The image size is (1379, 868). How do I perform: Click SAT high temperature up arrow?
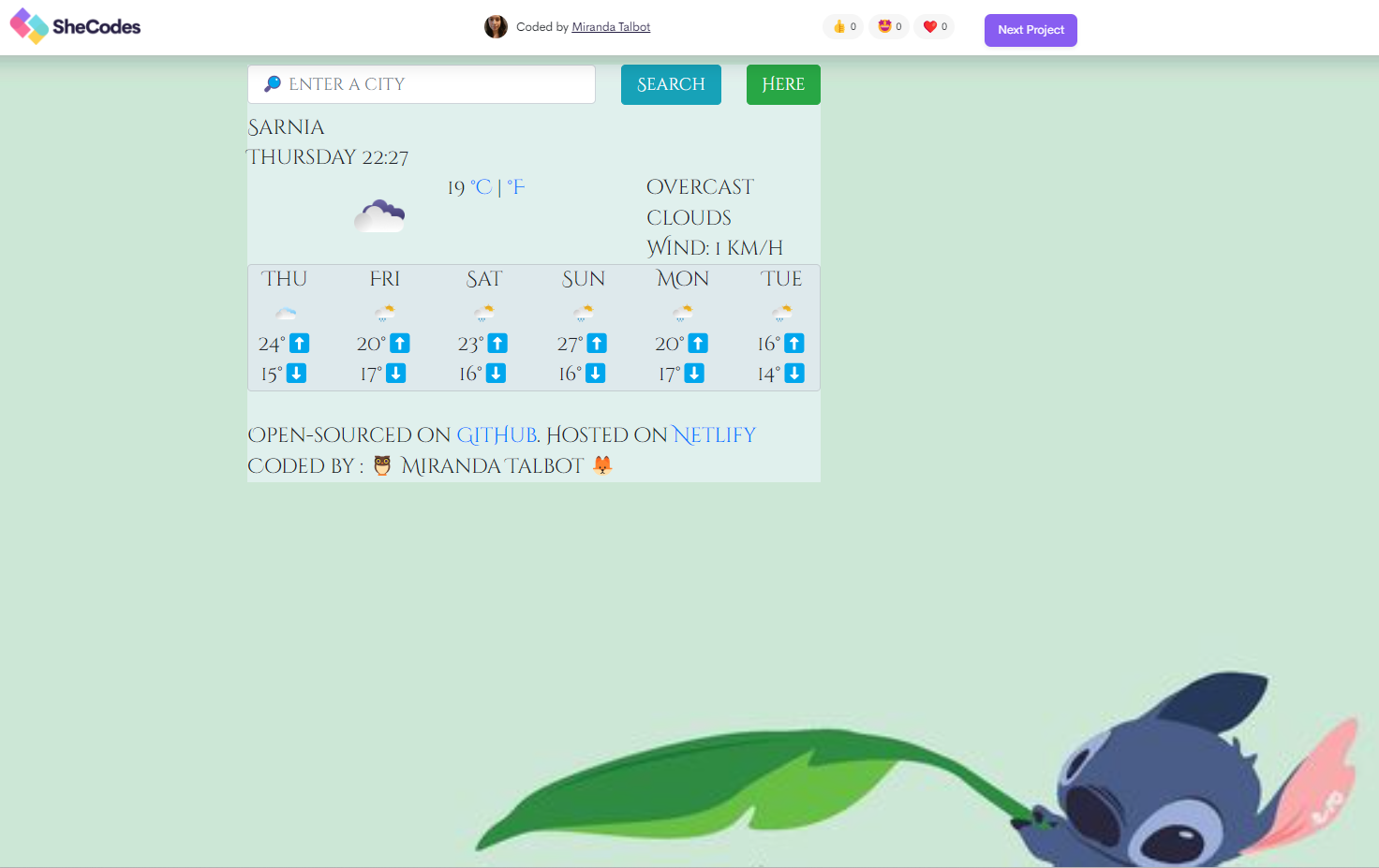[x=498, y=344]
